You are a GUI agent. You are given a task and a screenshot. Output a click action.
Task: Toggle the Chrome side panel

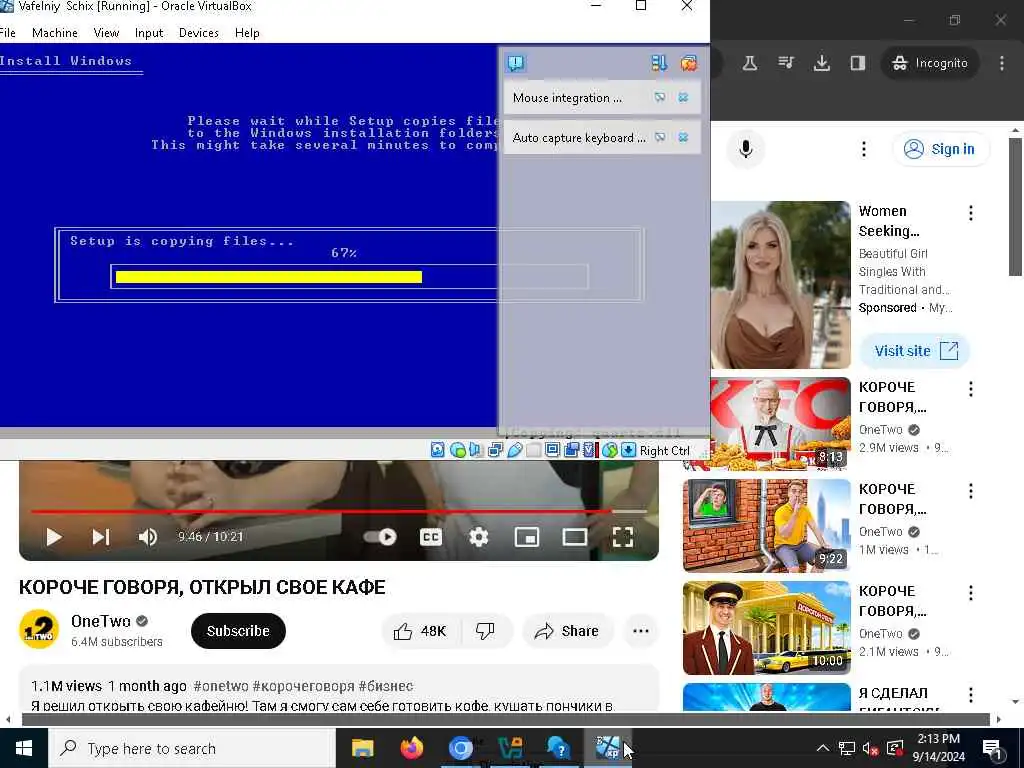[x=857, y=63]
